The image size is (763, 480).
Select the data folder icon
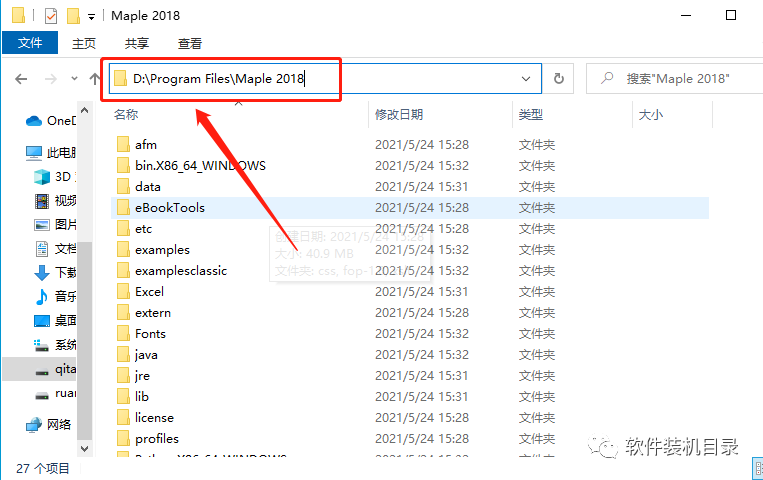click(123, 186)
